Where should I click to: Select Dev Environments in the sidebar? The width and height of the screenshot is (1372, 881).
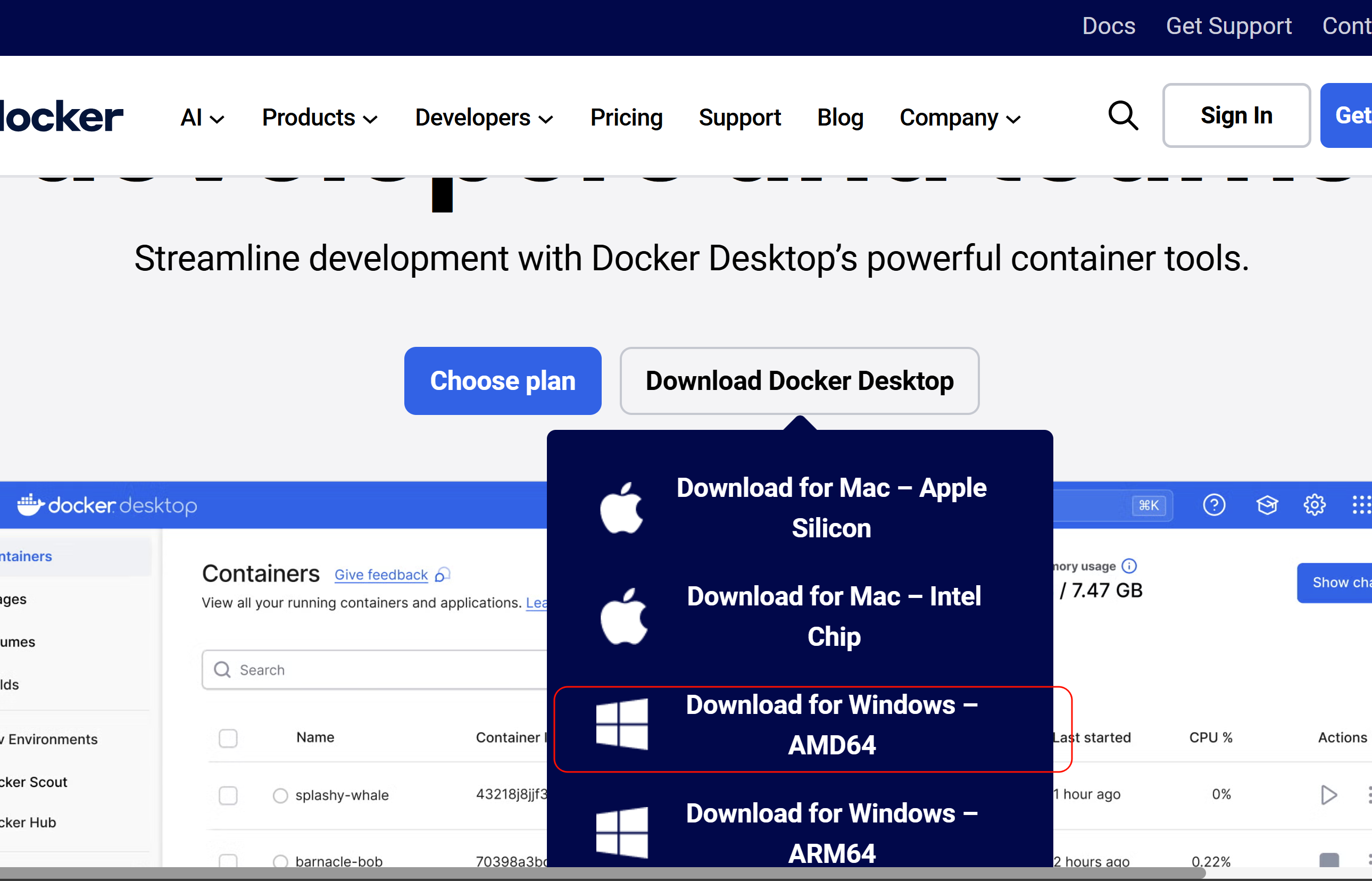tap(48, 739)
